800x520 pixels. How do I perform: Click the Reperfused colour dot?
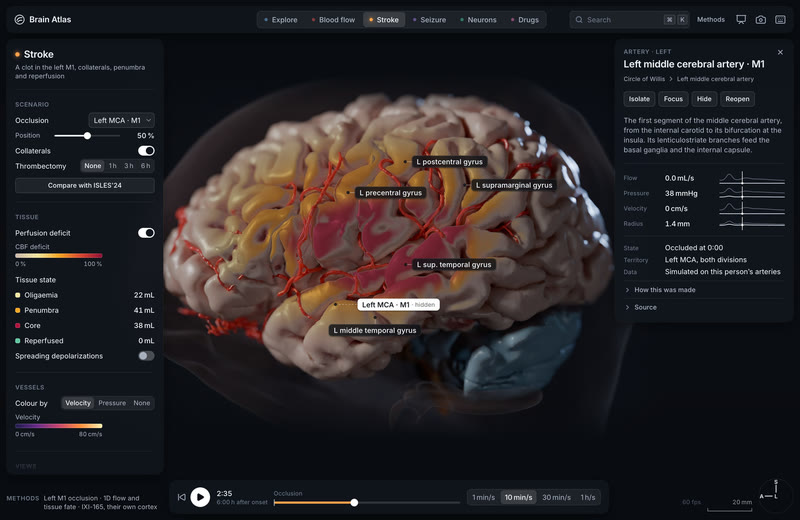click(x=18, y=340)
